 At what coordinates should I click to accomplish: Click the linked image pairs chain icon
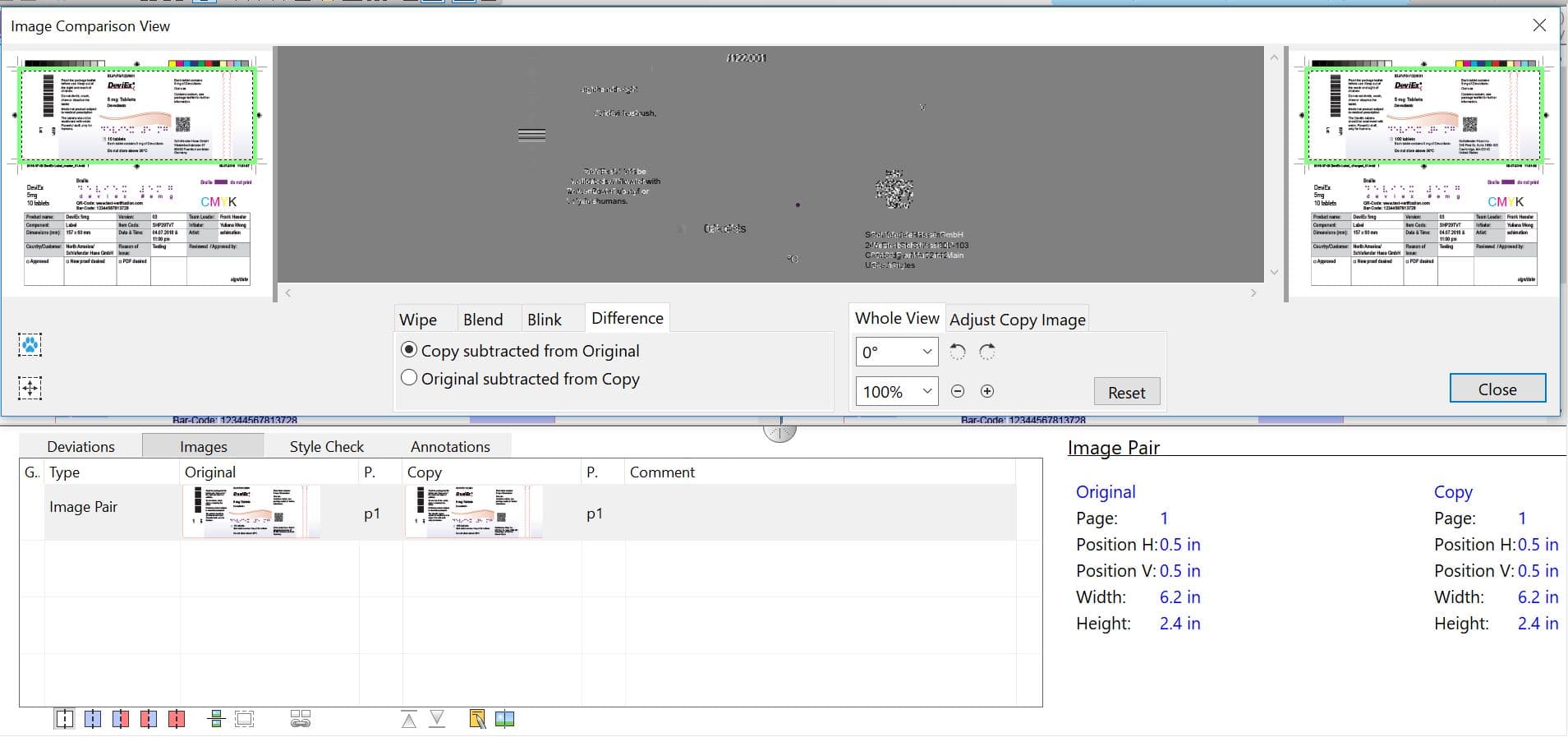click(x=301, y=720)
